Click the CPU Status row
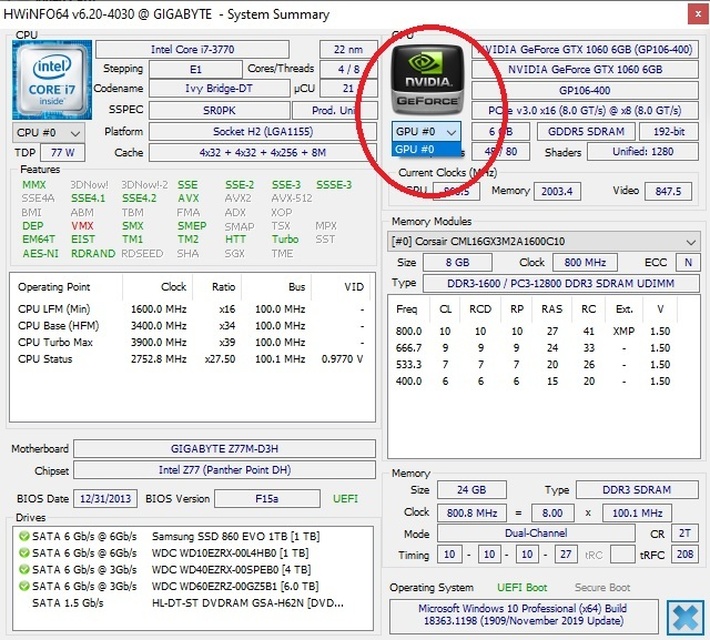 191,359
